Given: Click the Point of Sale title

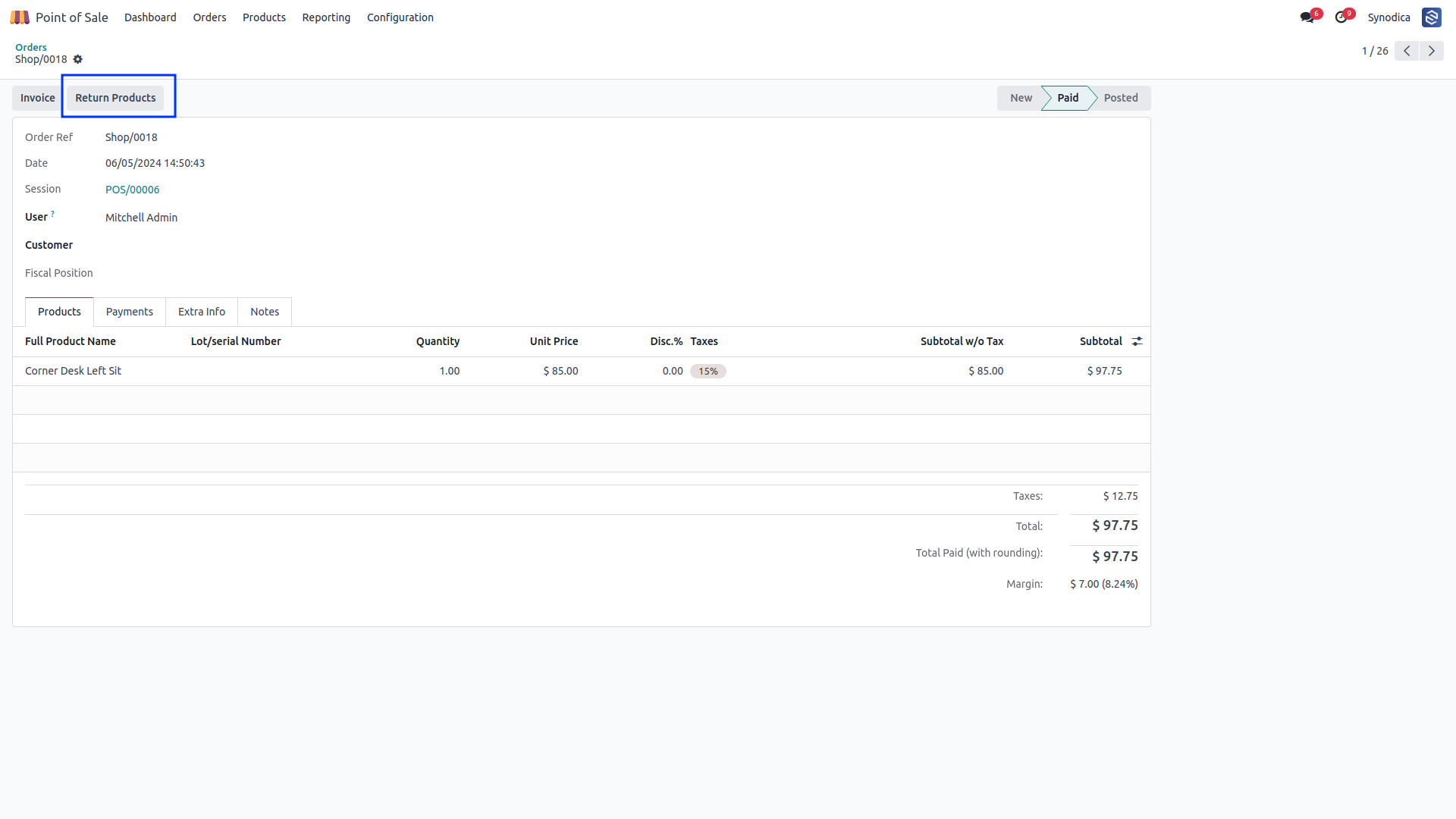Looking at the screenshot, I should (72, 17).
